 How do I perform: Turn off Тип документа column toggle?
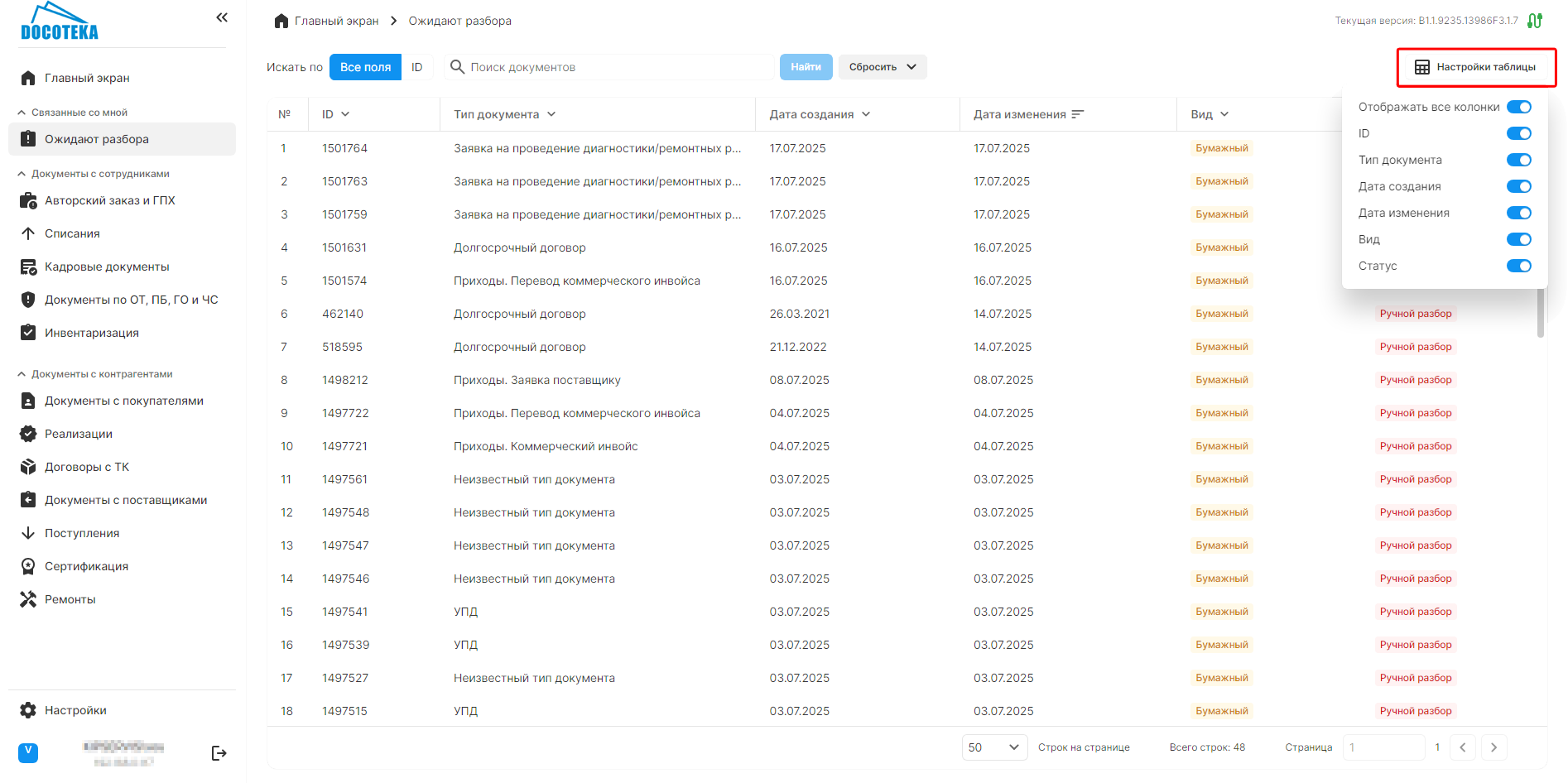[1518, 160]
